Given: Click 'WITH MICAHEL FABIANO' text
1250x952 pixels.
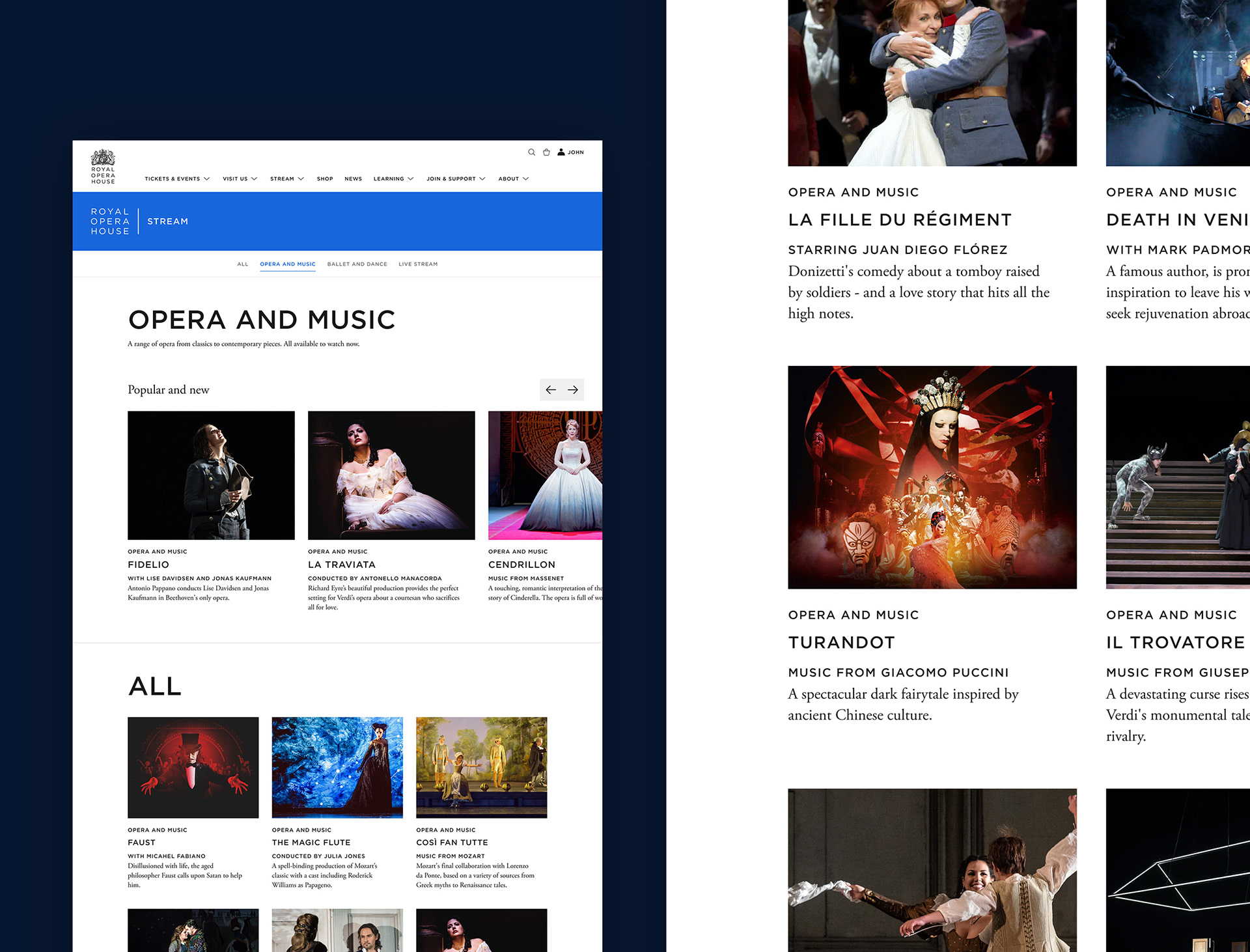Looking at the screenshot, I should (167, 856).
